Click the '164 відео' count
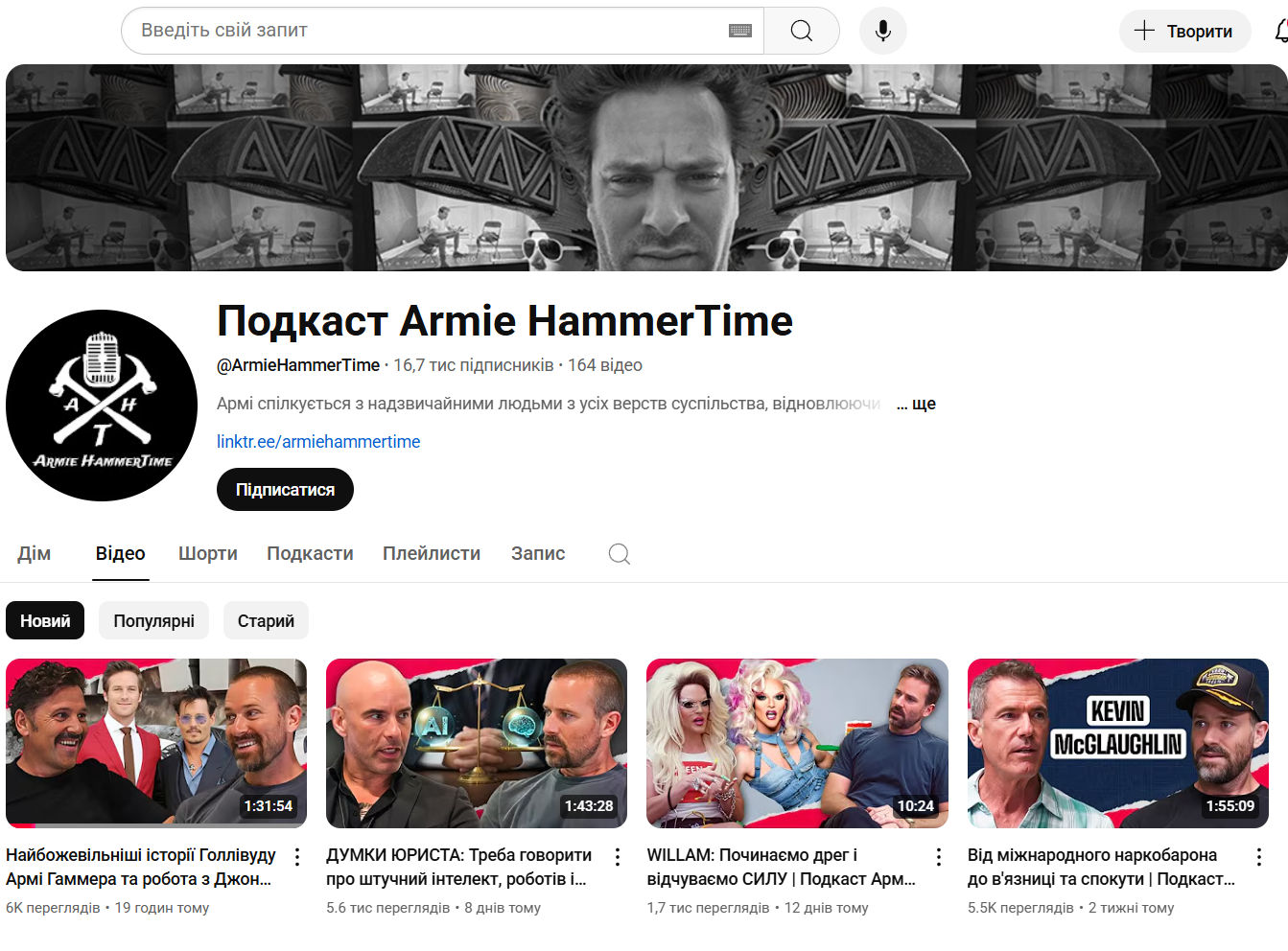The width and height of the screenshot is (1288, 951). tap(605, 365)
